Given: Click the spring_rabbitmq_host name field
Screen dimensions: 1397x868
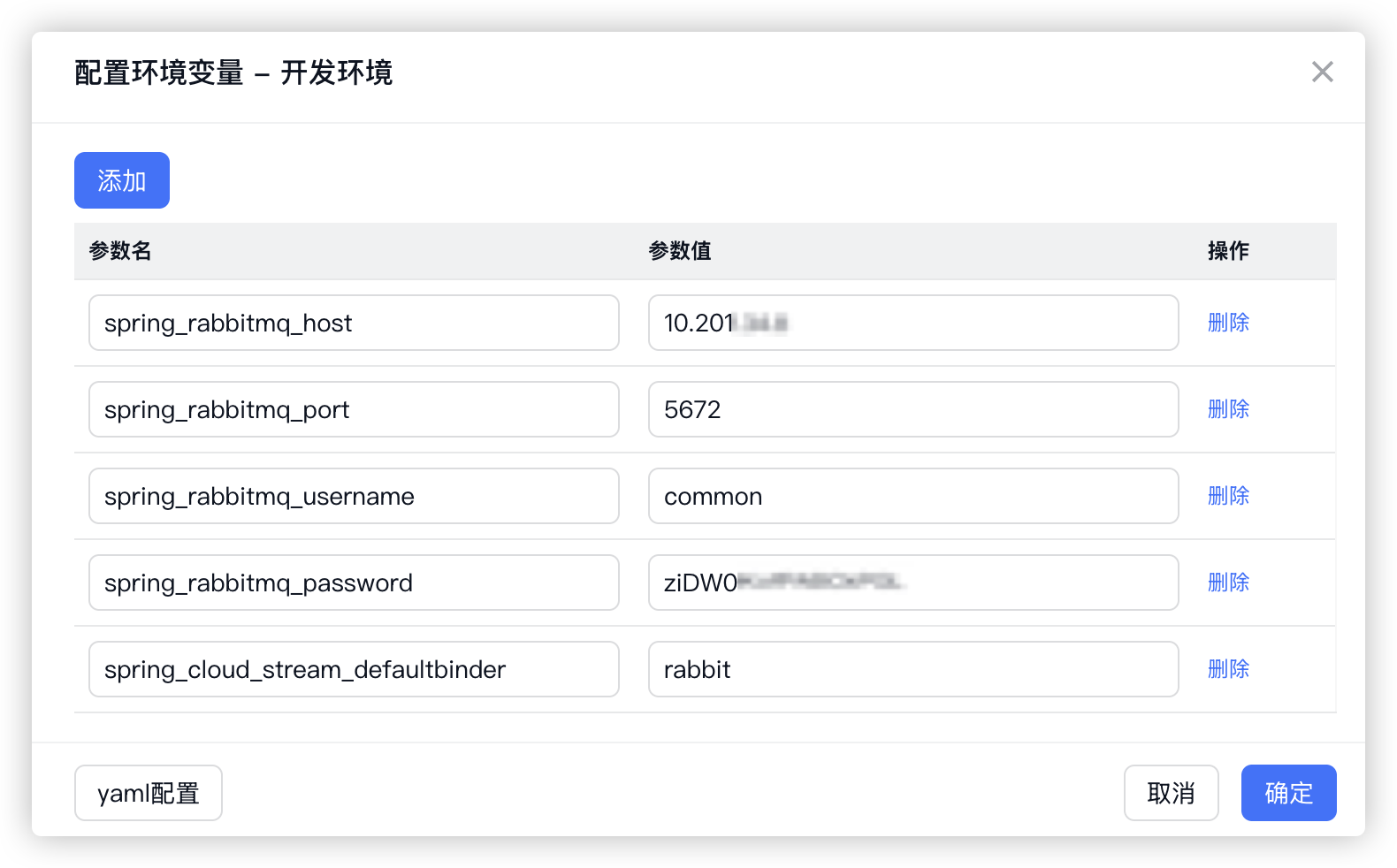Looking at the screenshot, I should click(x=353, y=323).
